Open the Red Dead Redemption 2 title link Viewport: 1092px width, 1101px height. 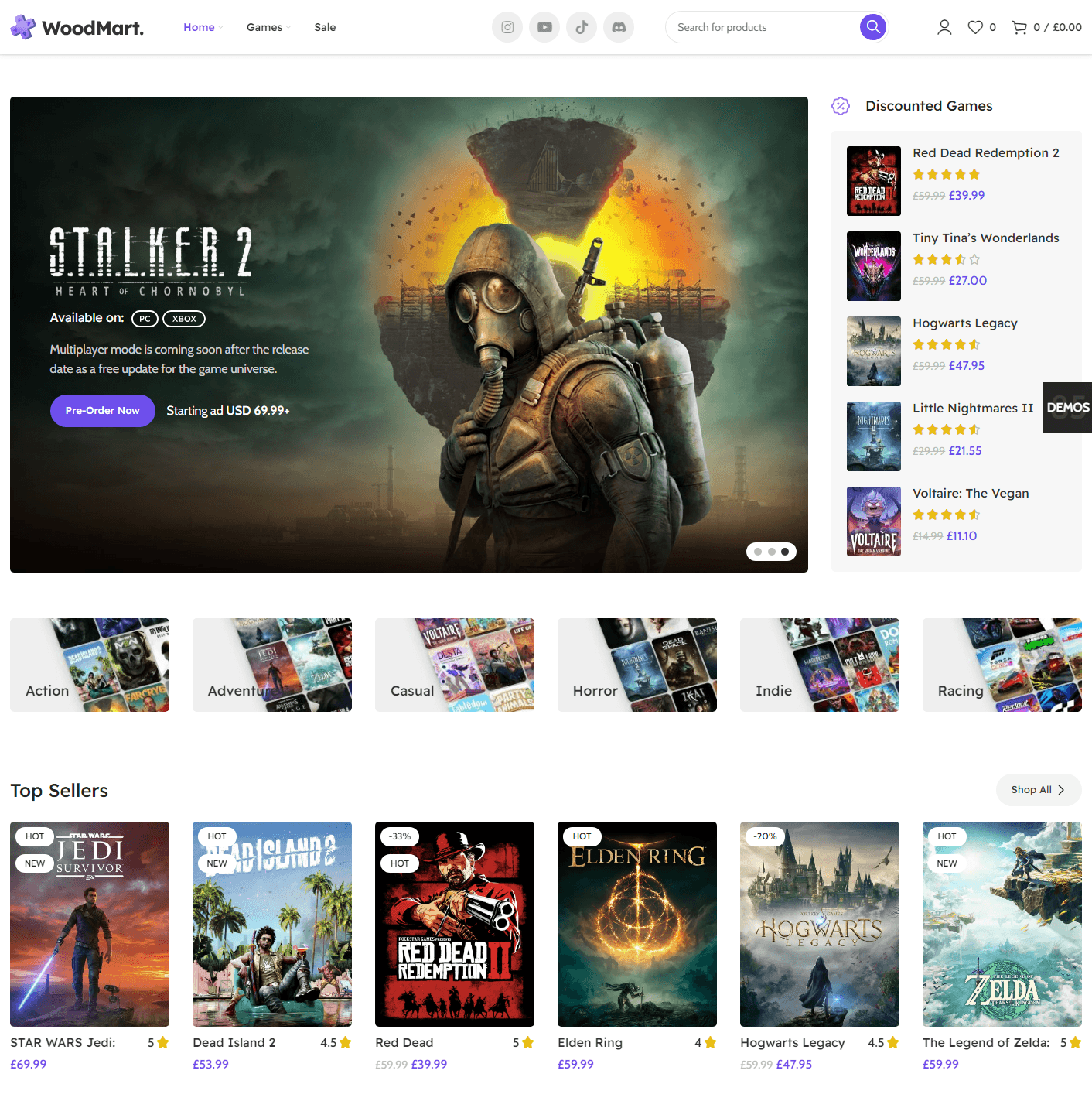tap(986, 153)
